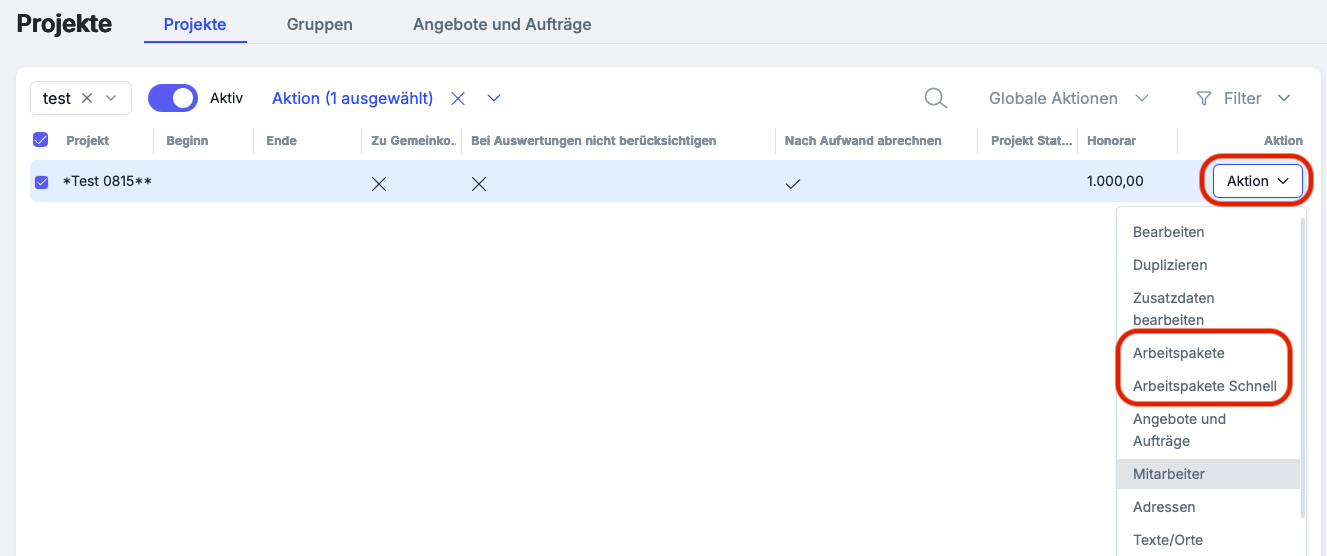This screenshot has height=556, width=1327.
Task: Click the action menu vertical scrollbar
Action: [x=1303, y=360]
